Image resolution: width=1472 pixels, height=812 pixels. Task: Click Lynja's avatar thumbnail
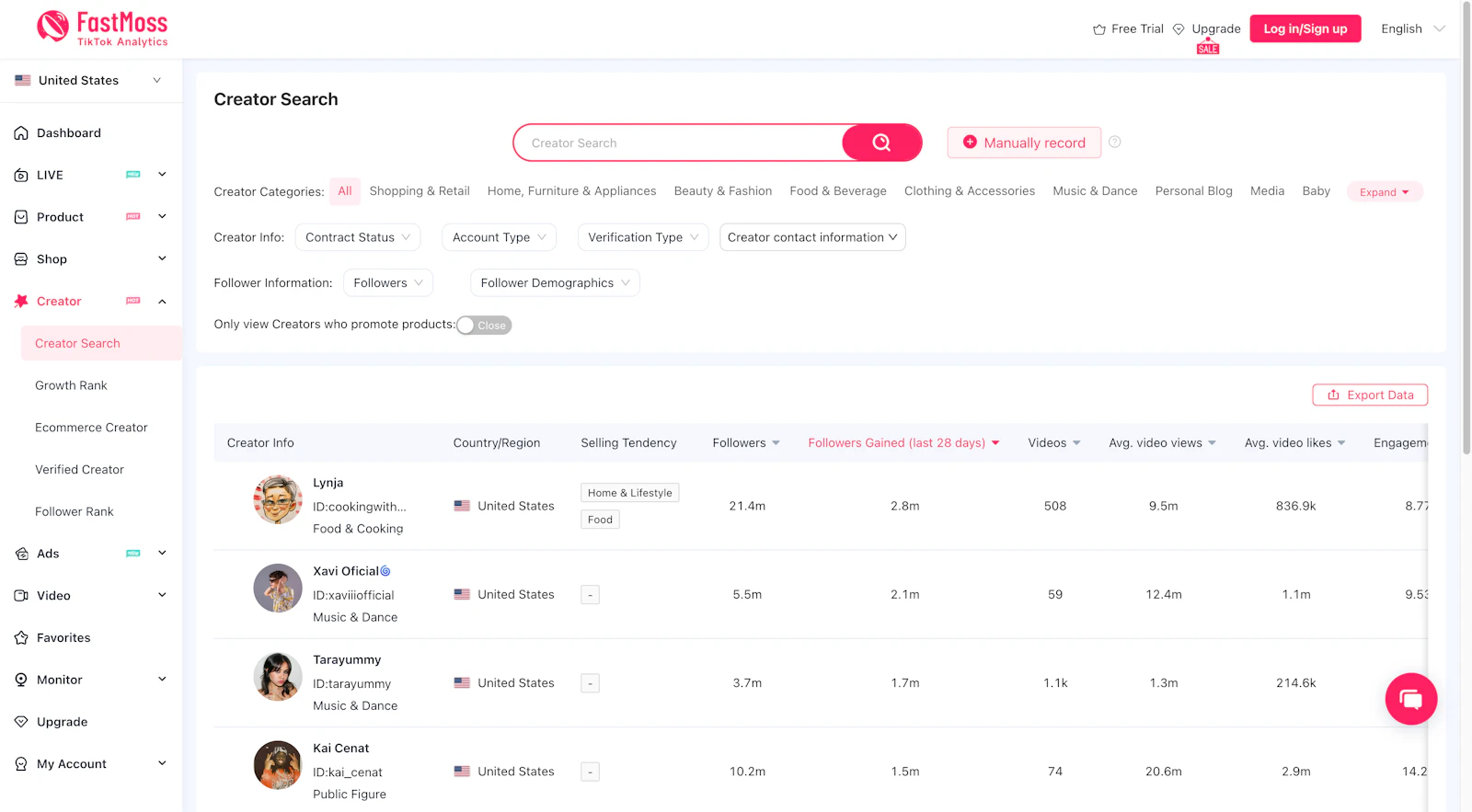[278, 499]
